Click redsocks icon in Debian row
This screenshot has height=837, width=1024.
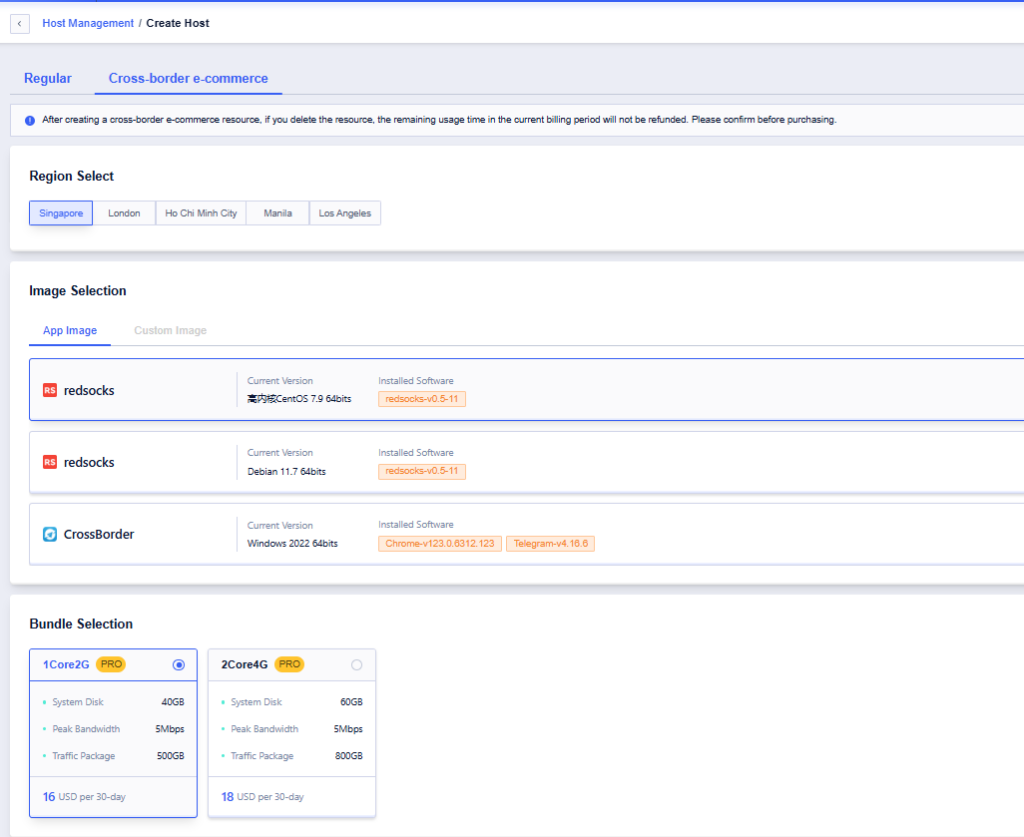pos(50,462)
